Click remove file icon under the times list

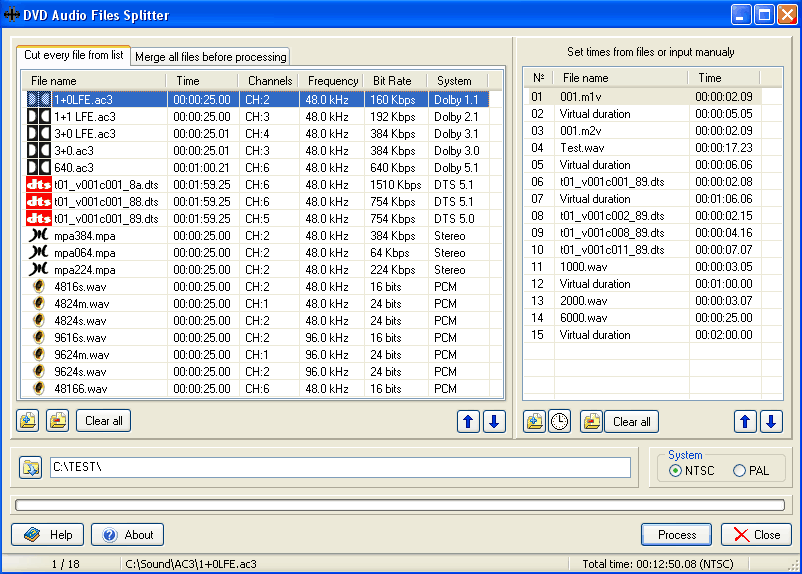click(591, 422)
